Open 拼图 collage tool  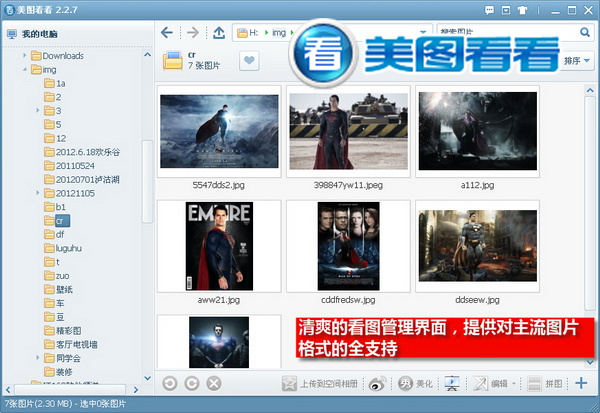click(x=545, y=384)
